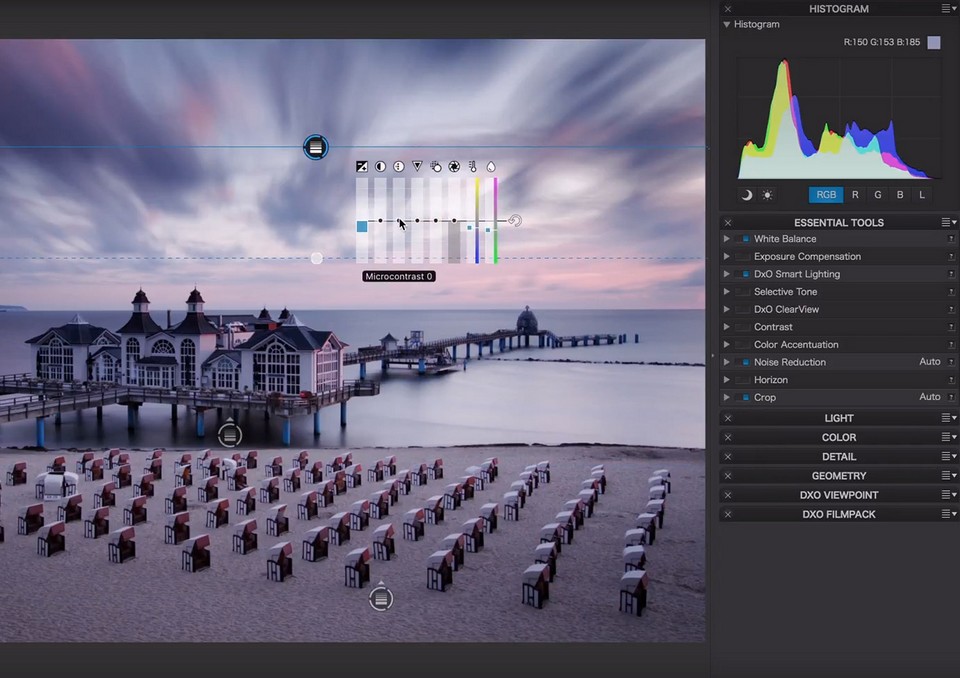
Task: Show the red channel with R button
Action: pyautogui.click(x=855, y=195)
